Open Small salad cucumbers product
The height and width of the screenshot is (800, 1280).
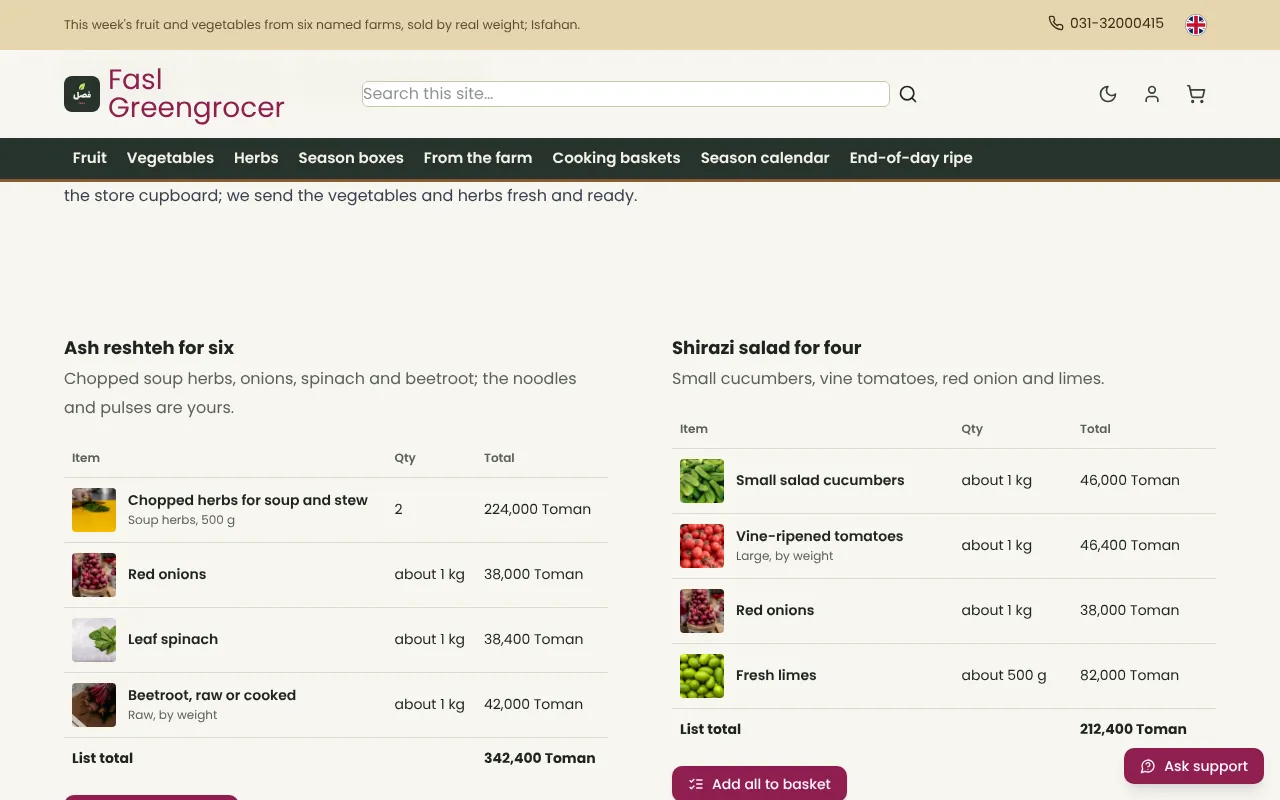(x=820, y=480)
